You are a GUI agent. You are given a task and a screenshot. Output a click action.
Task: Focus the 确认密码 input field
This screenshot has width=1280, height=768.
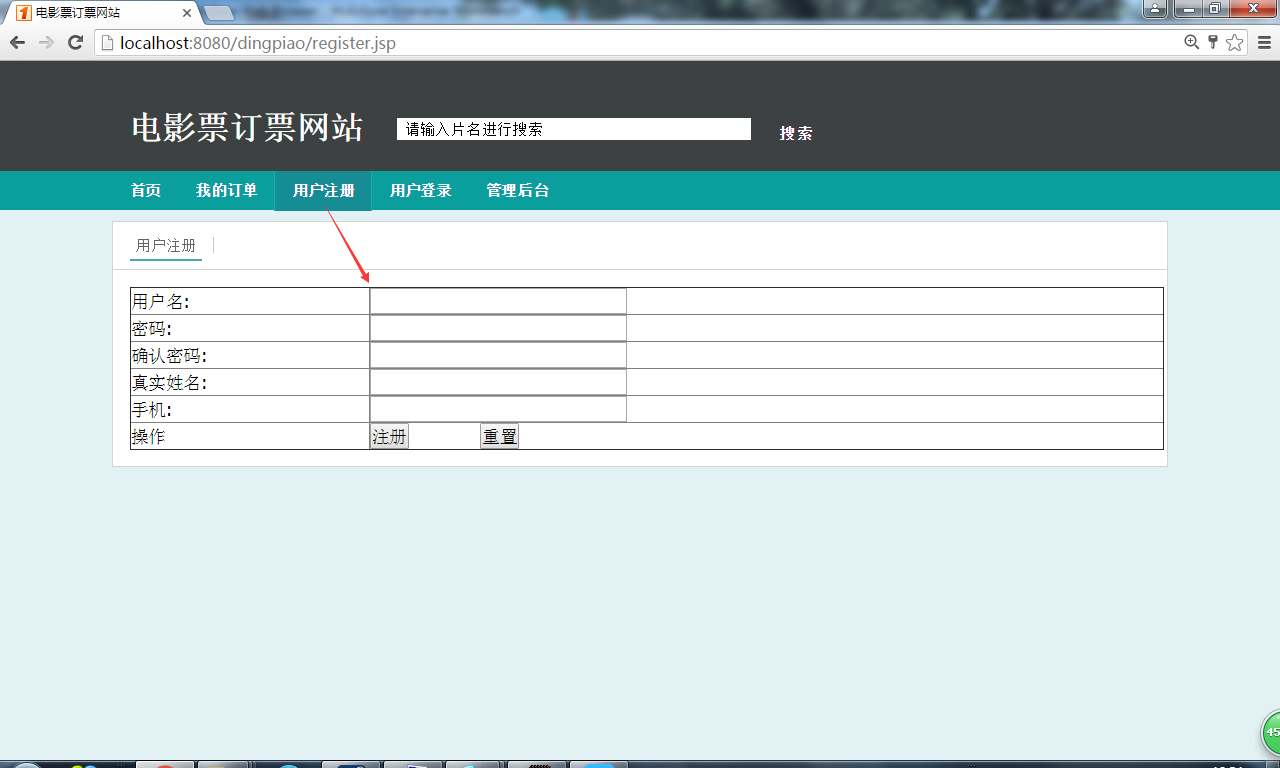click(x=498, y=355)
